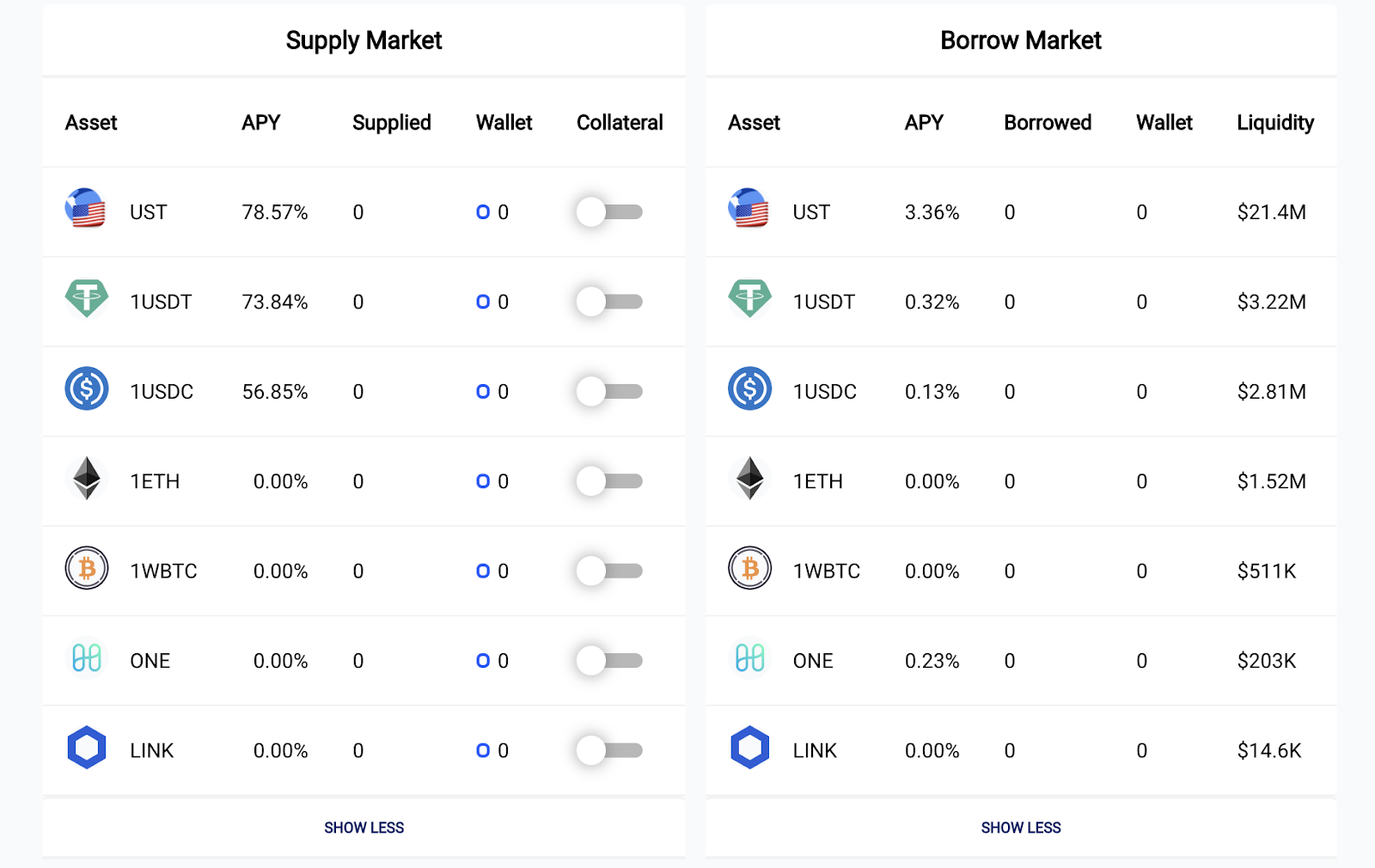This screenshot has width=1375, height=868.
Task: Select the ONE asset name in Borrow Market
Action: tap(813, 662)
